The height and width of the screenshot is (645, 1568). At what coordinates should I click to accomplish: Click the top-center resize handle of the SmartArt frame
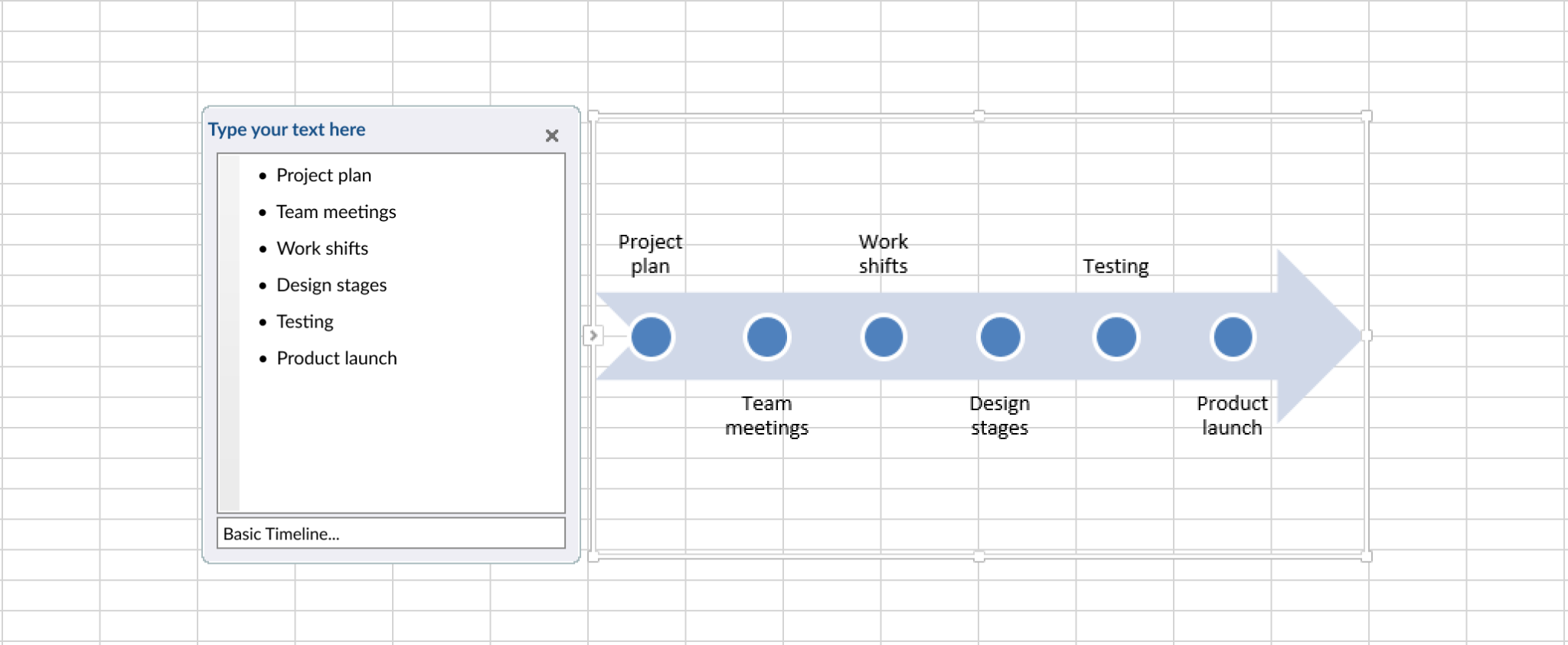[978, 116]
